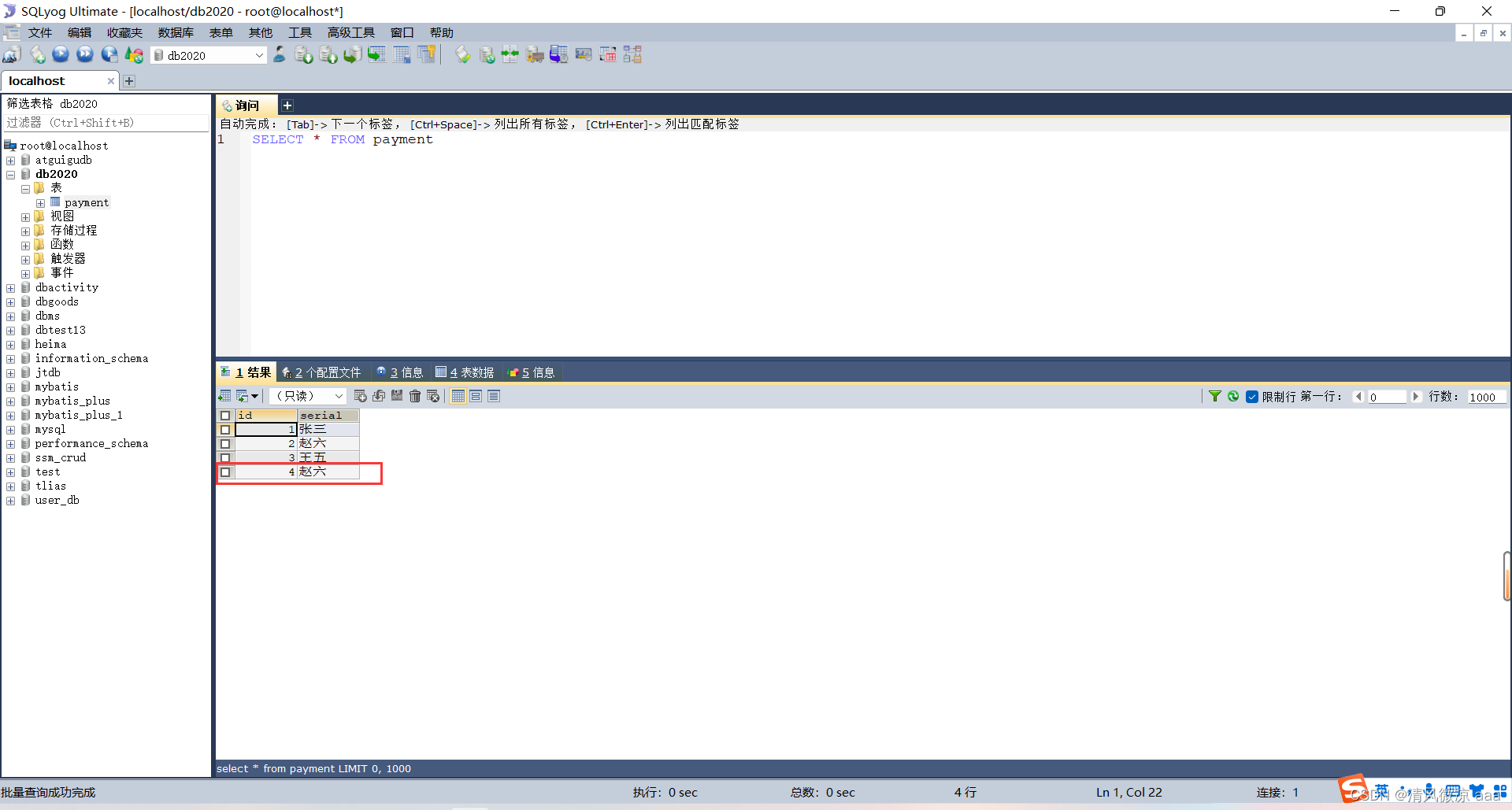Screen dimensions: 1512x810
Task: Cancel changes with the table X icon
Action: point(433,396)
